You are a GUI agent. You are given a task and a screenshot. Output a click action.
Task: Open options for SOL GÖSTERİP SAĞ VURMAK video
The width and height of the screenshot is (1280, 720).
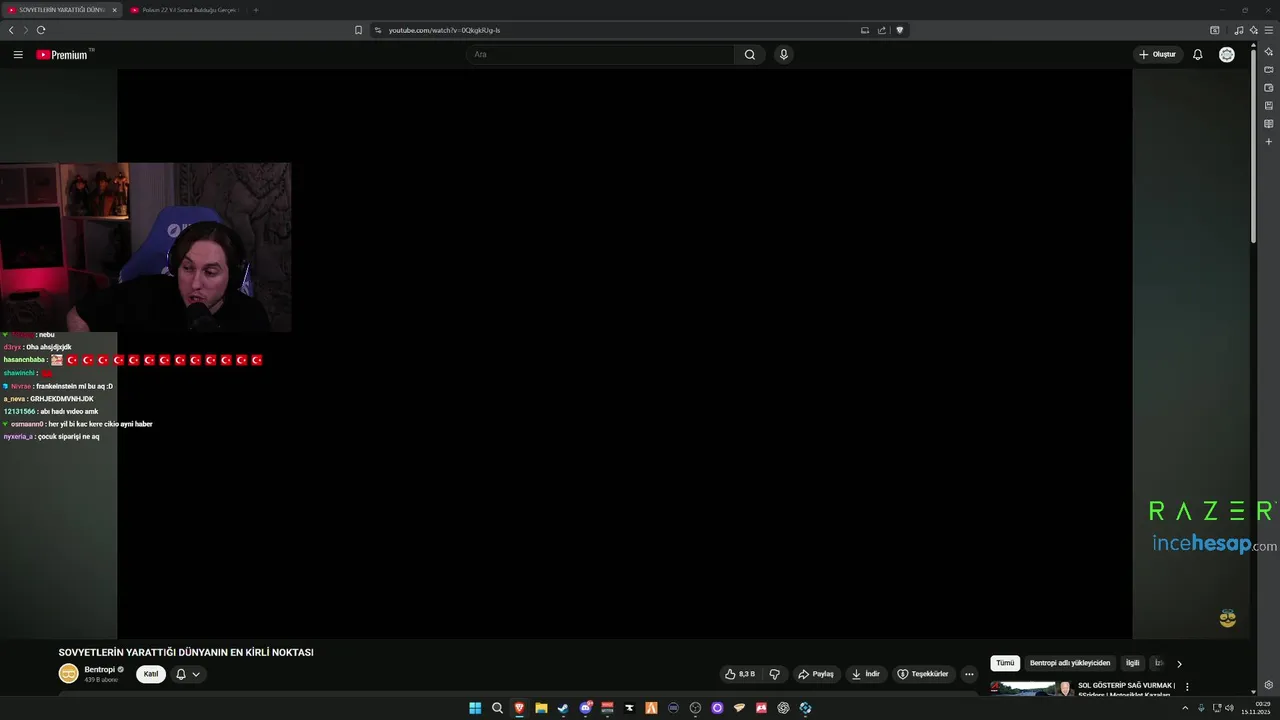coord(1187,687)
